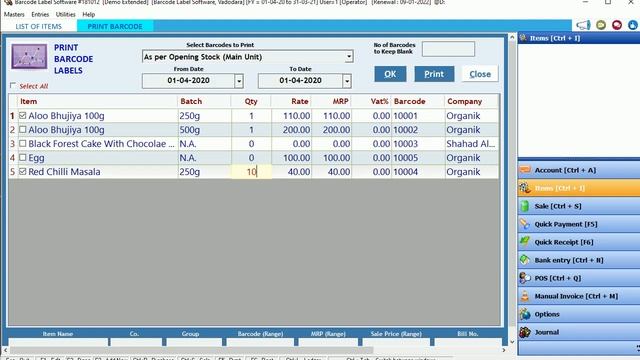Viewport: 640px width, 360px height.
Task: Click the Qty column header
Action: coord(251,101)
